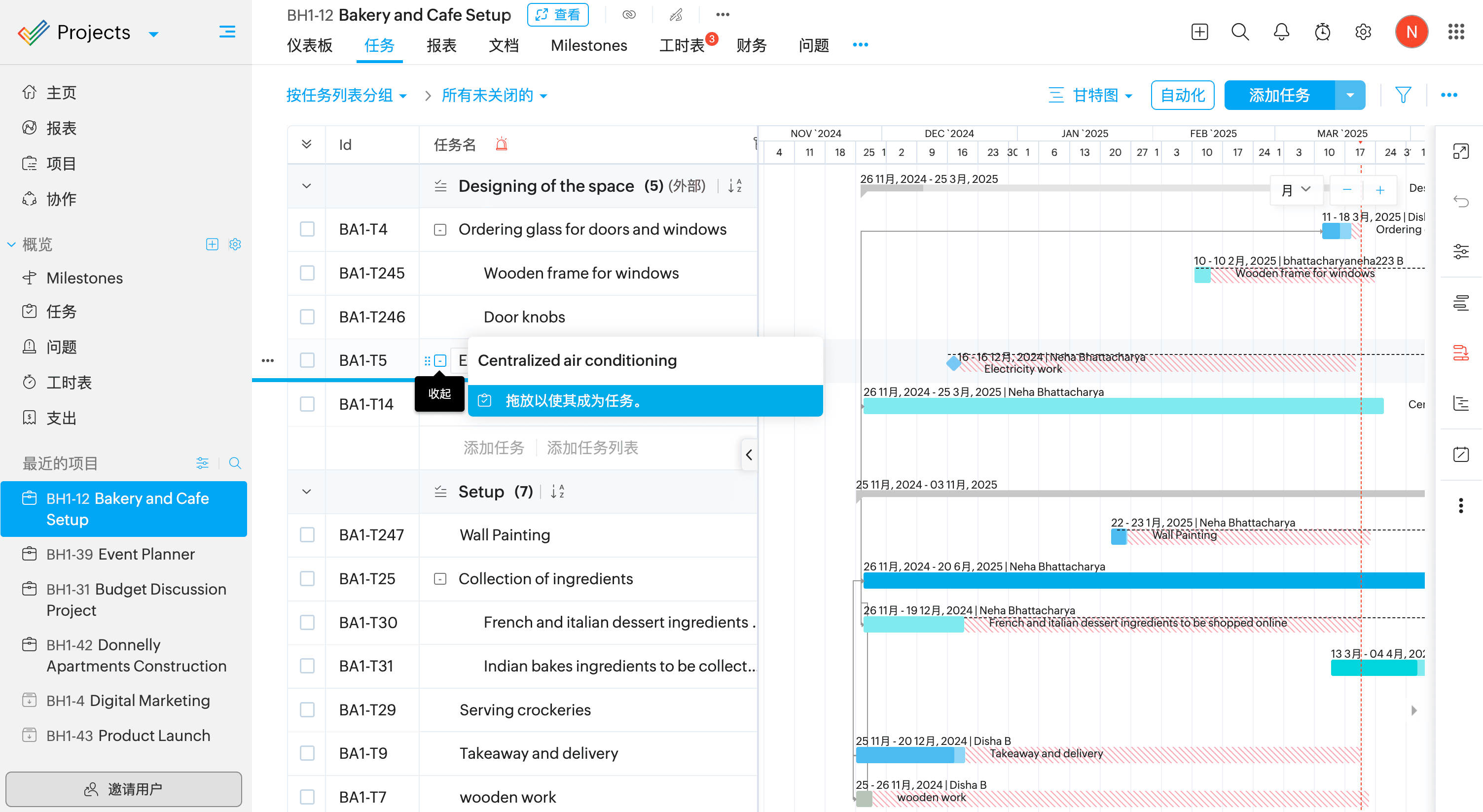Open the apps grid launcher
The image size is (1483, 812).
1455,32
